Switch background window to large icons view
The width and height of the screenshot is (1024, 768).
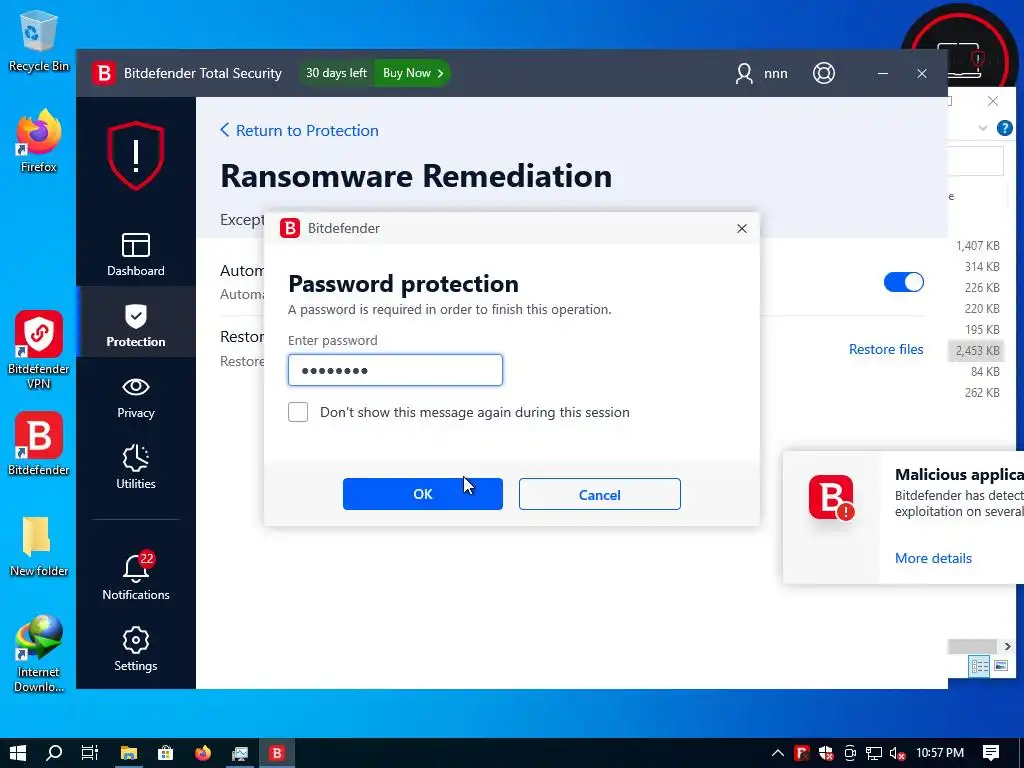click(1001, 666)
